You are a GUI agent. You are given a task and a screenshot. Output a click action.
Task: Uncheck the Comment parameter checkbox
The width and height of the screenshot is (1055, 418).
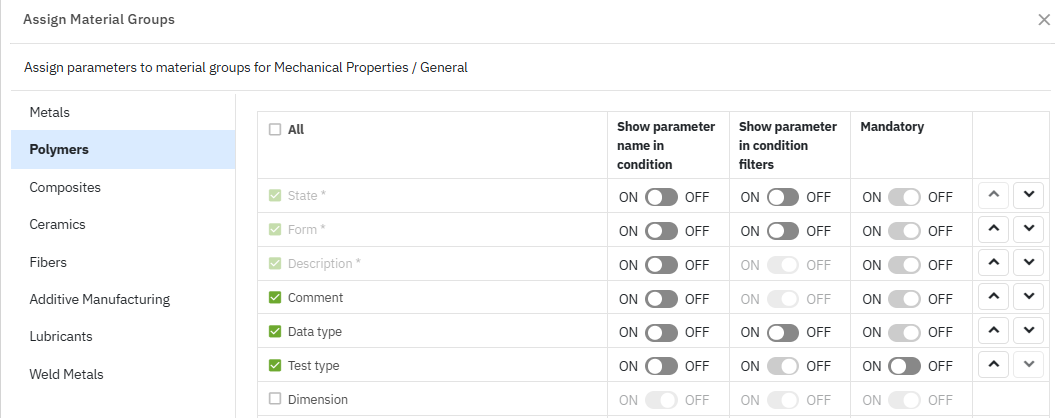[275, 298]
